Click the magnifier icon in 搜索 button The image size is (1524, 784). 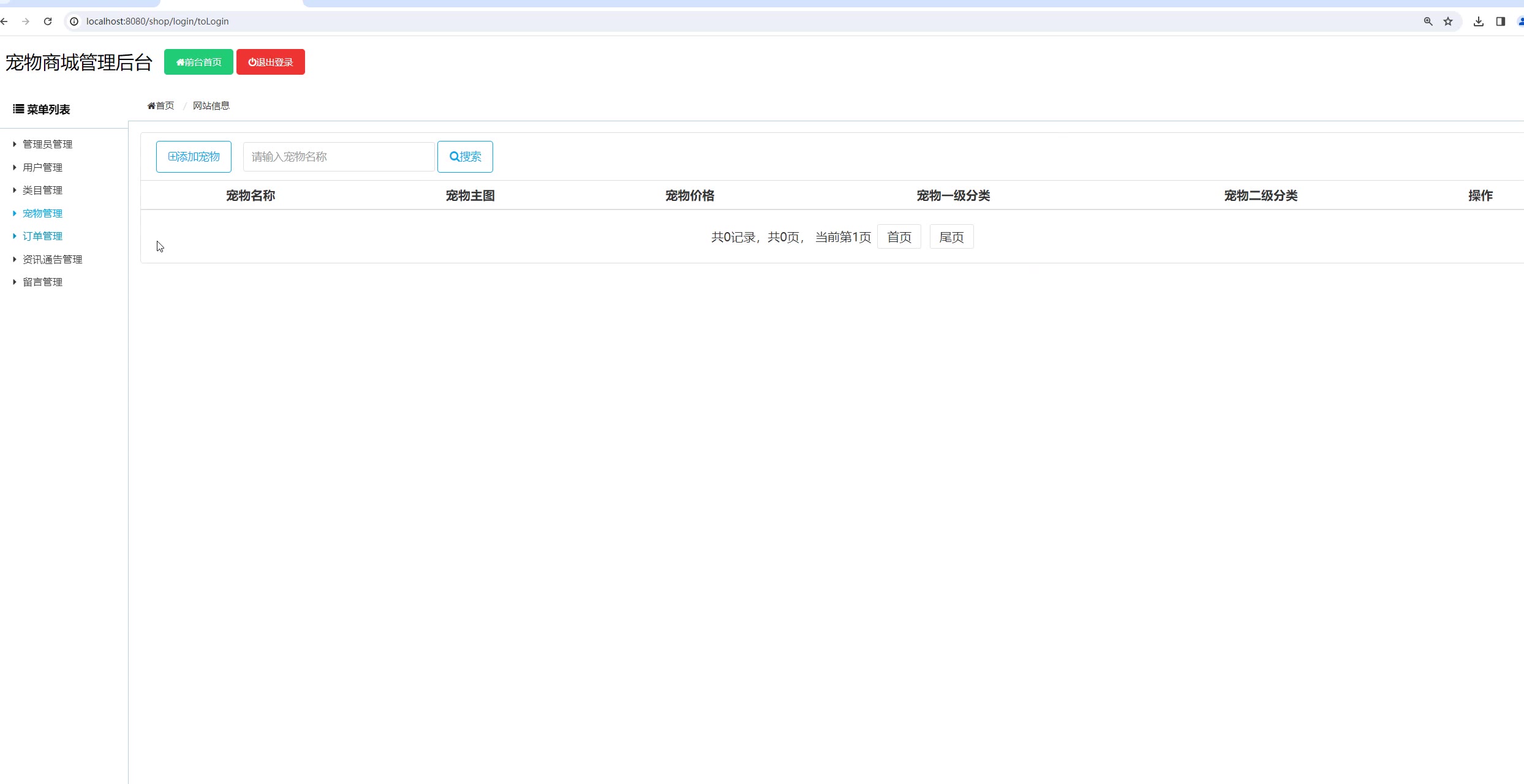pos(455,157)
